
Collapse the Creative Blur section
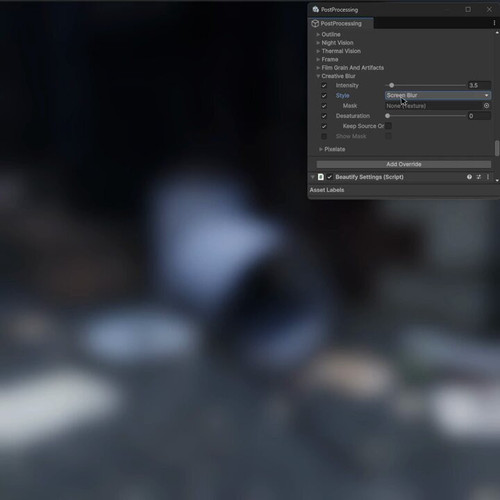pos(318,76)
